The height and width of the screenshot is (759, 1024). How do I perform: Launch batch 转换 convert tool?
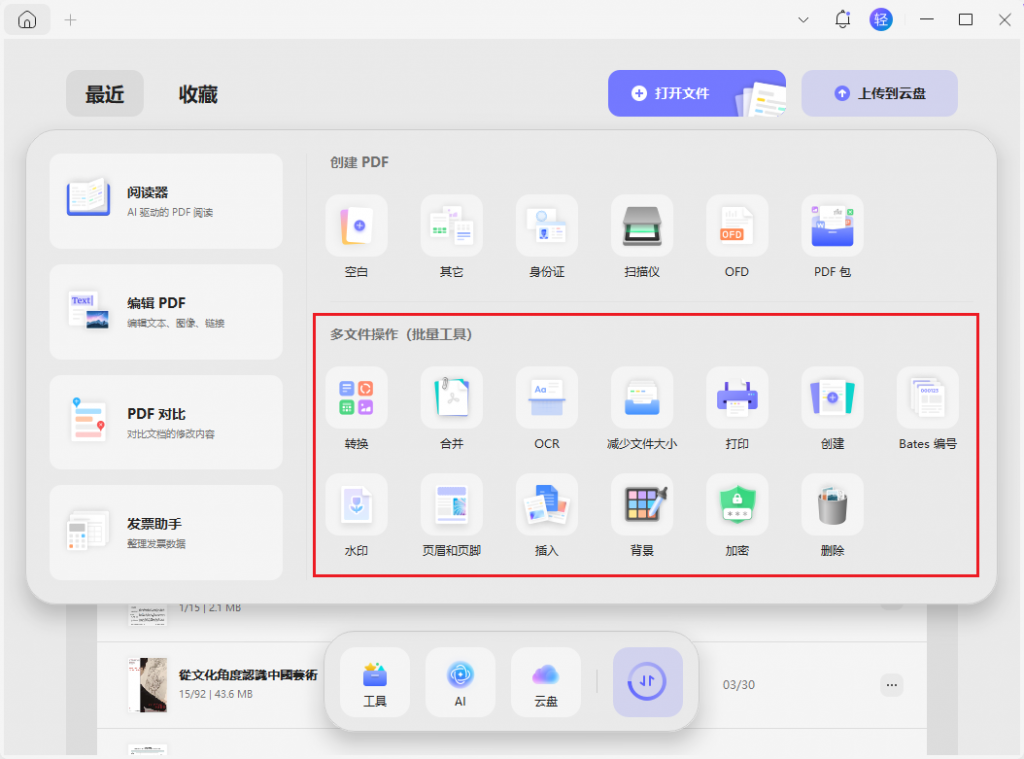[x=357, y=397]
